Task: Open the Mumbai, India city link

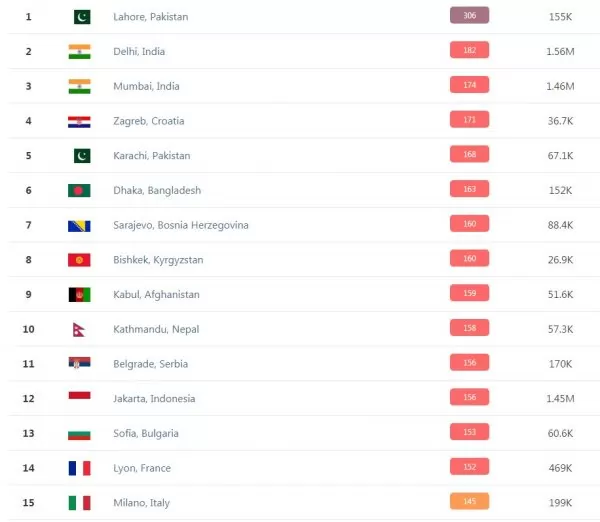Action: [146, 86]
